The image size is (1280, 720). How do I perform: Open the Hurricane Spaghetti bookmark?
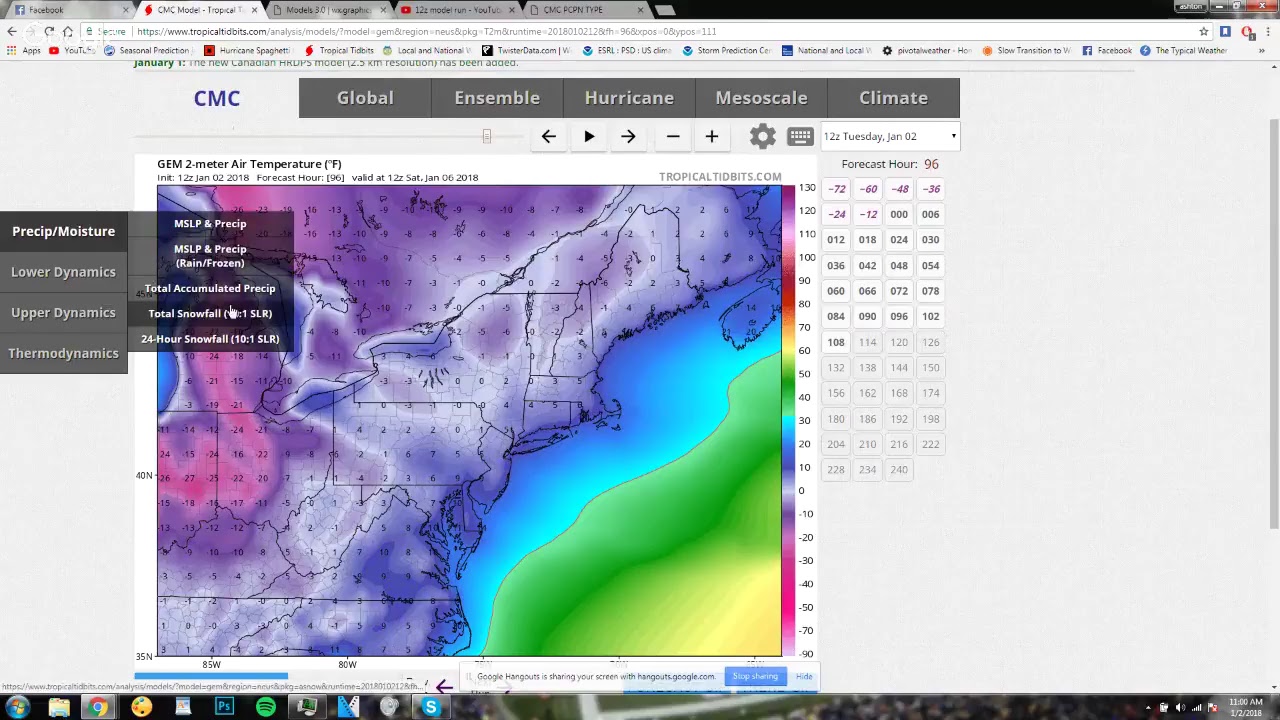pos(247,50)
